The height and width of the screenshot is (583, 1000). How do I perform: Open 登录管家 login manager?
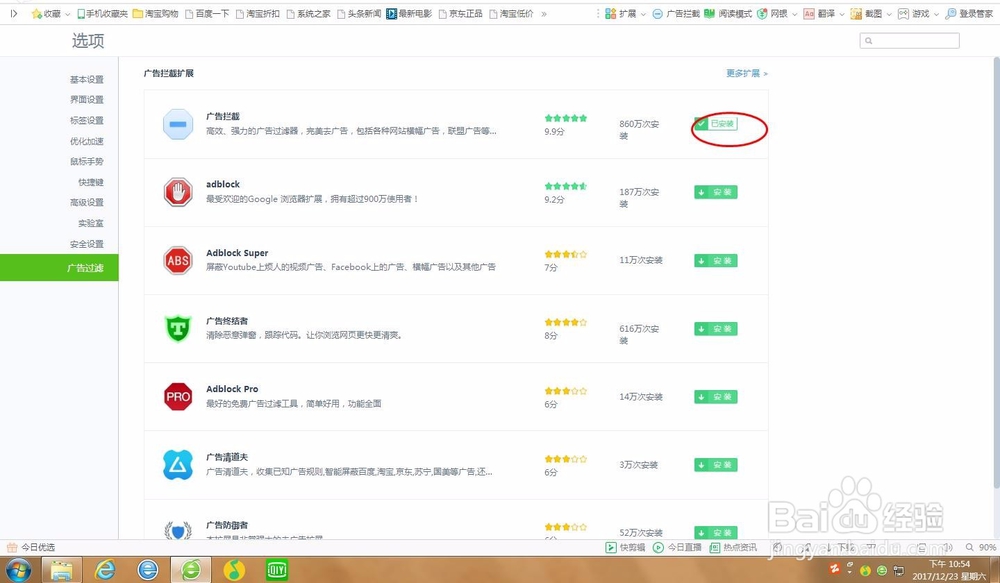(x=969, y=13)
